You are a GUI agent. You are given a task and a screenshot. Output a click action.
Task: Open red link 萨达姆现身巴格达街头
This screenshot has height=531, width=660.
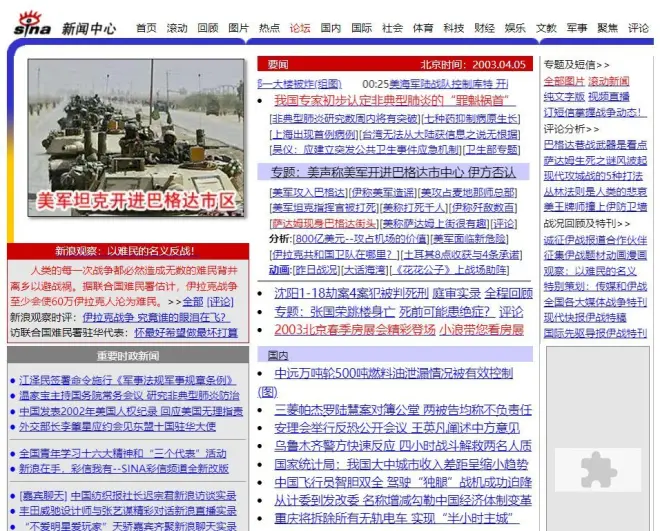tap(324, 223)
